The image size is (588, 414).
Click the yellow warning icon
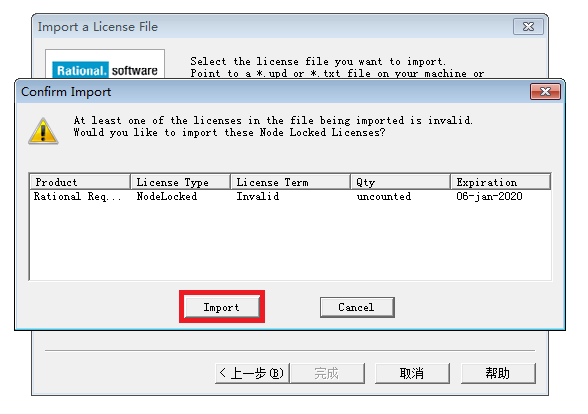pyautogui.click(x=43, y=131)
